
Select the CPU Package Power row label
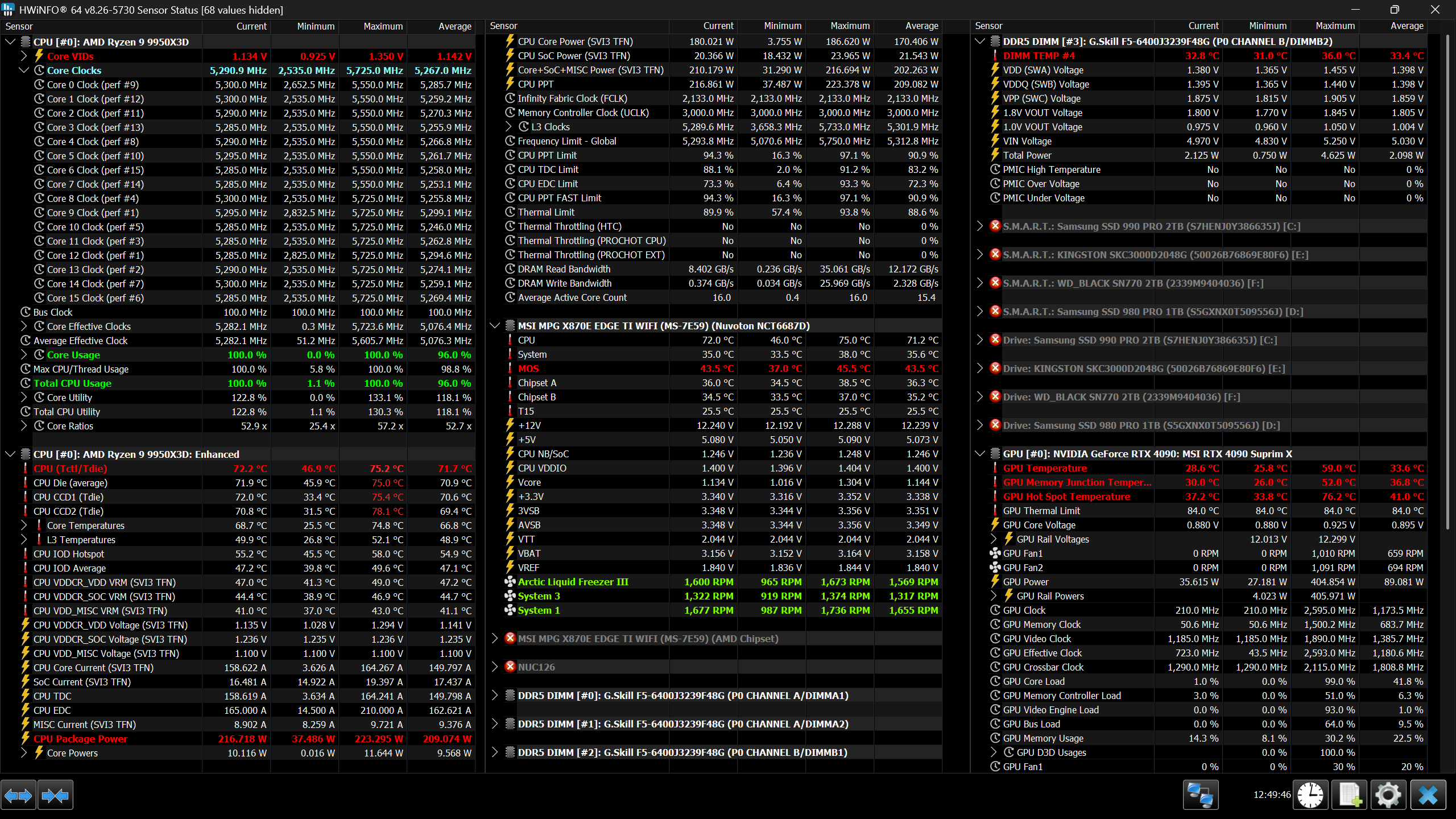(80, 738)
